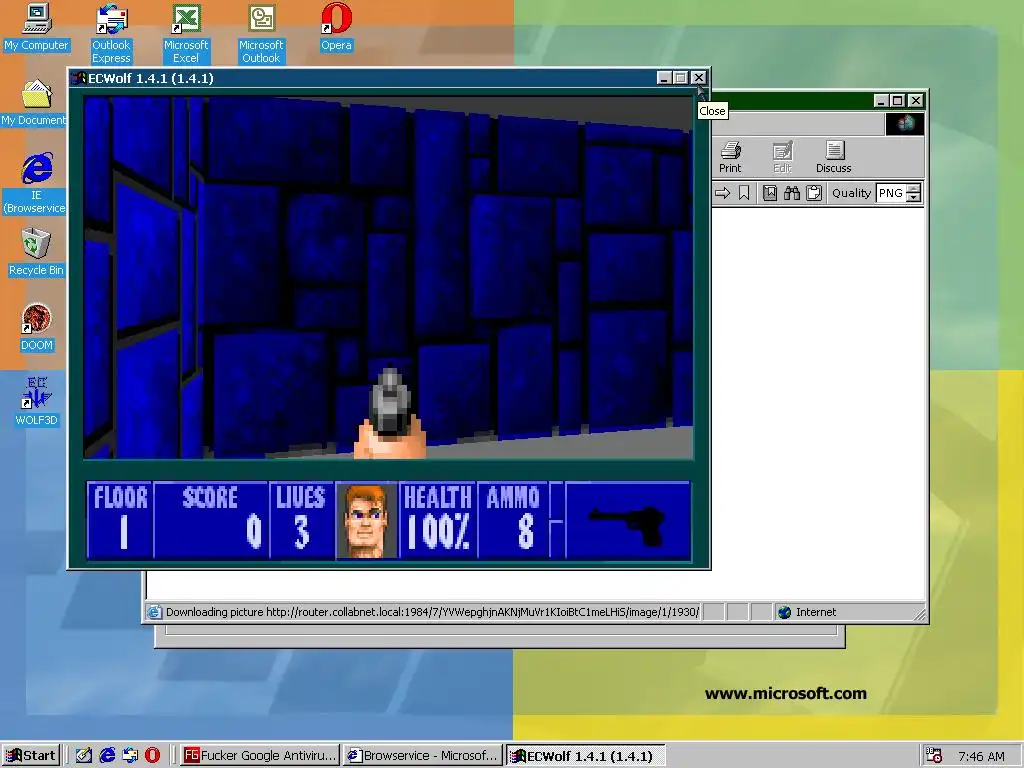
Task: Click the HEALTH 100% readout in game HUD
Action: click(x=438, y=520)
